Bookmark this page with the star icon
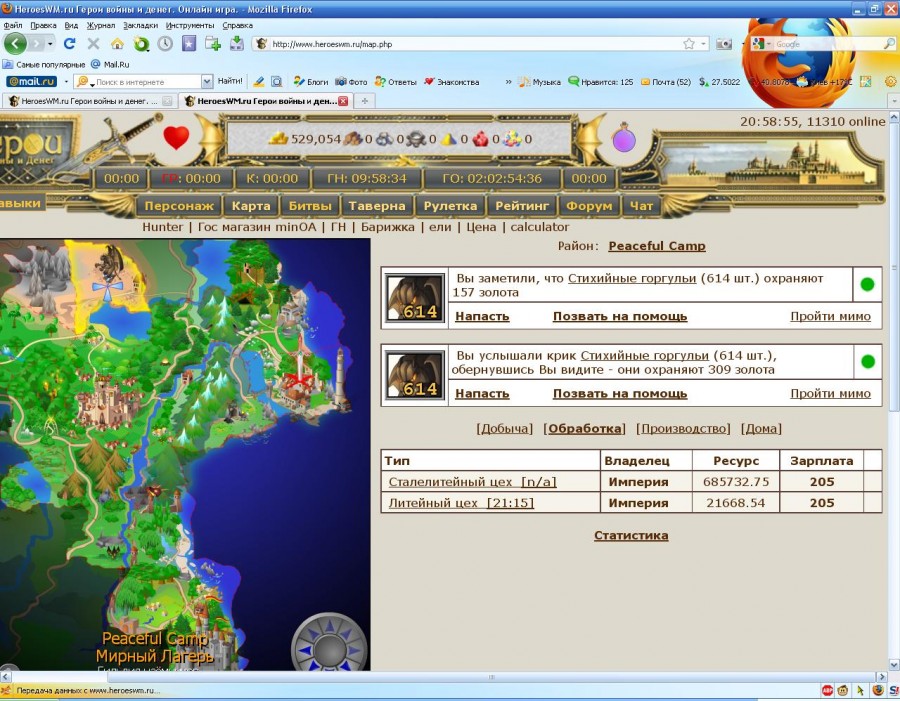Image resolution: width=900 pixels, height=701 pixels. (689, 44)
